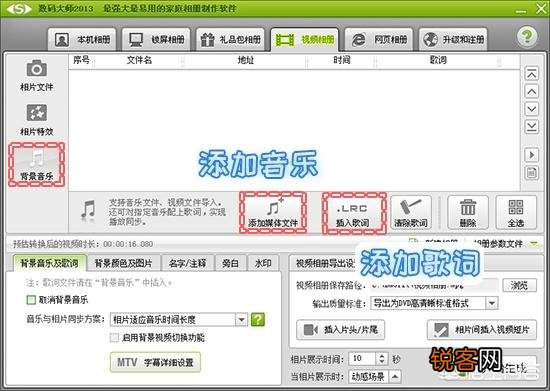This screenshot has height=391, width=550.
Task: Open 水印 settings tab
Action: 263,263
